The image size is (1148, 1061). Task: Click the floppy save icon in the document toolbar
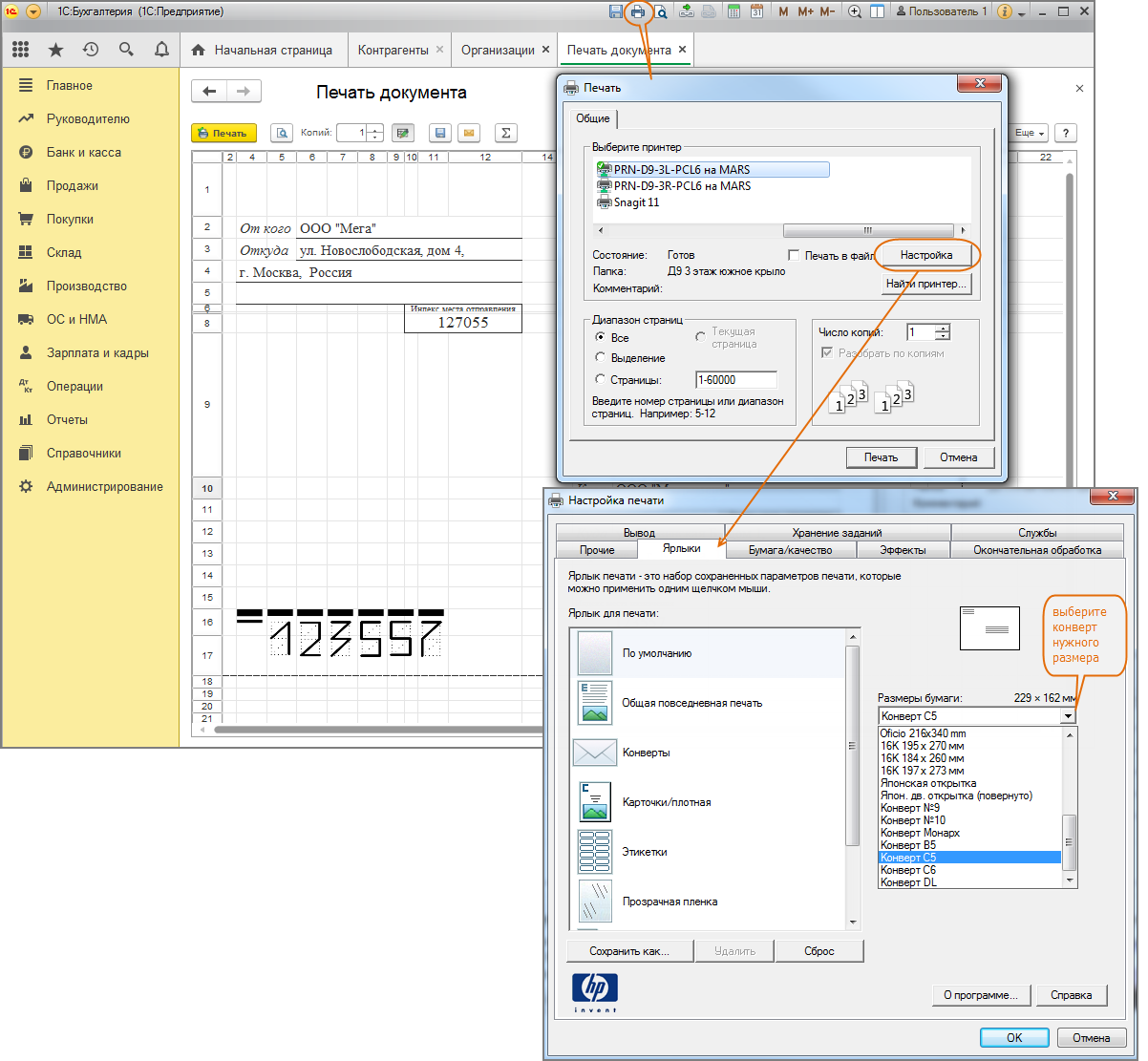pyautogui.click(x=440, y=133)
